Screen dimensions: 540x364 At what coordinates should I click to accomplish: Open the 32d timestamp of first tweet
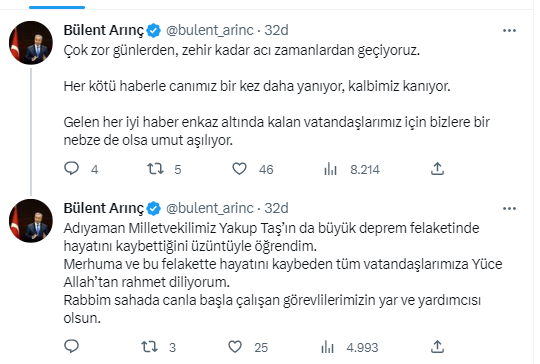click(x=276, y=30)
